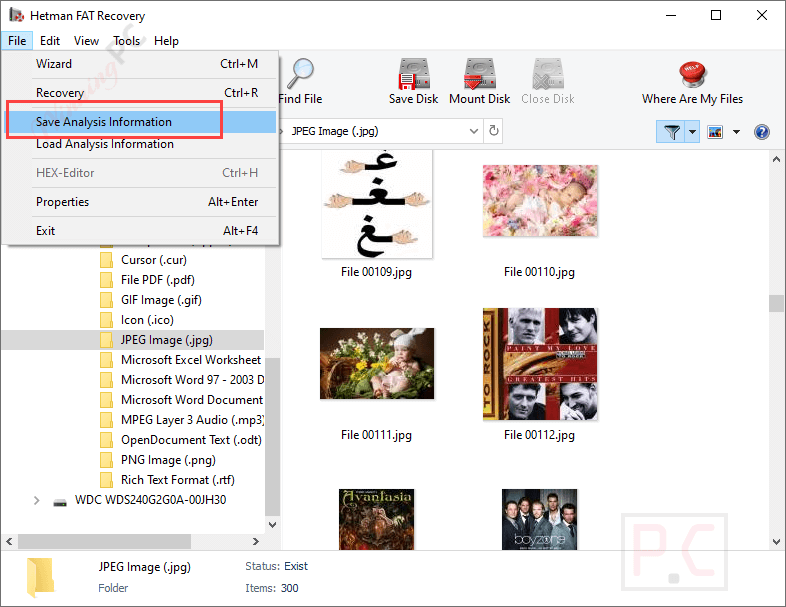Select Save Analysis Information menu entry
The image size is (786, 607).
(x=140, y=122)
